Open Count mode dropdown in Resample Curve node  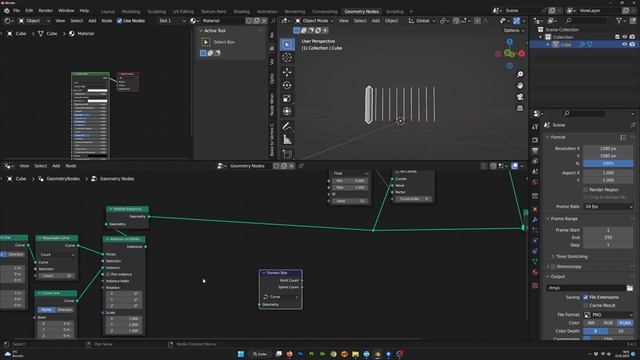[57, 255]
